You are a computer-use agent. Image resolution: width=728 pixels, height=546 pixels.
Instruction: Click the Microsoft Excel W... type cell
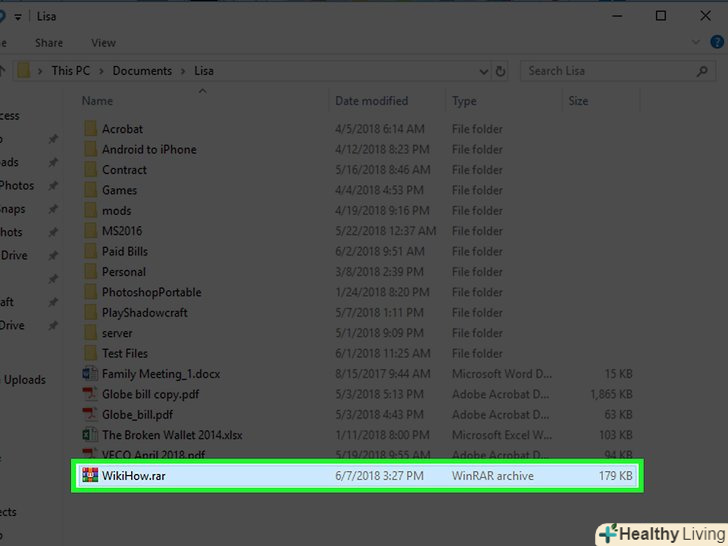[502, 435]
